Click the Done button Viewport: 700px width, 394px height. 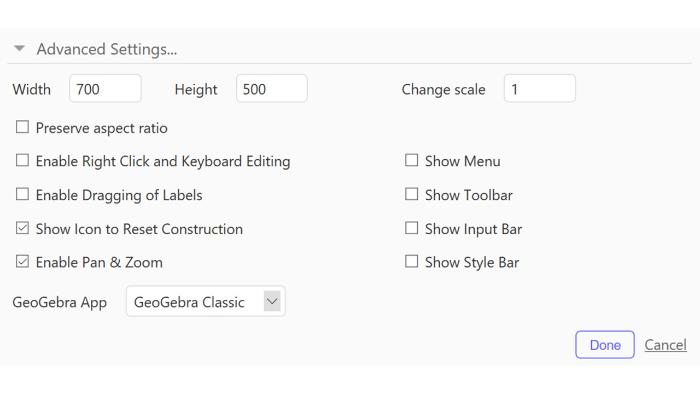[x=605, y=344]
